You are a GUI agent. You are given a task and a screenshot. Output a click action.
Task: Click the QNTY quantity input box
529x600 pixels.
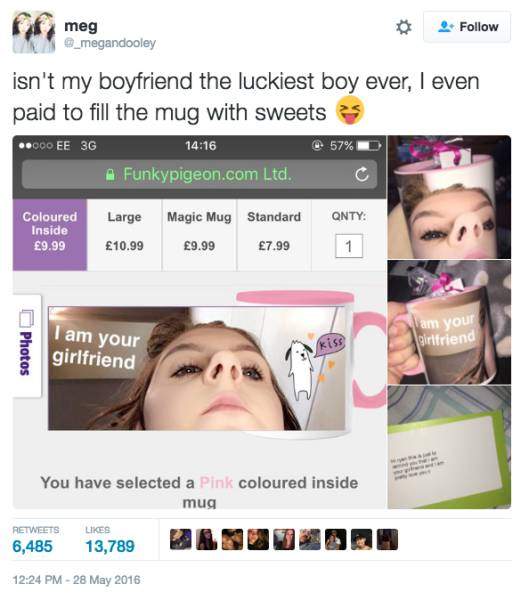coord(349,246)
